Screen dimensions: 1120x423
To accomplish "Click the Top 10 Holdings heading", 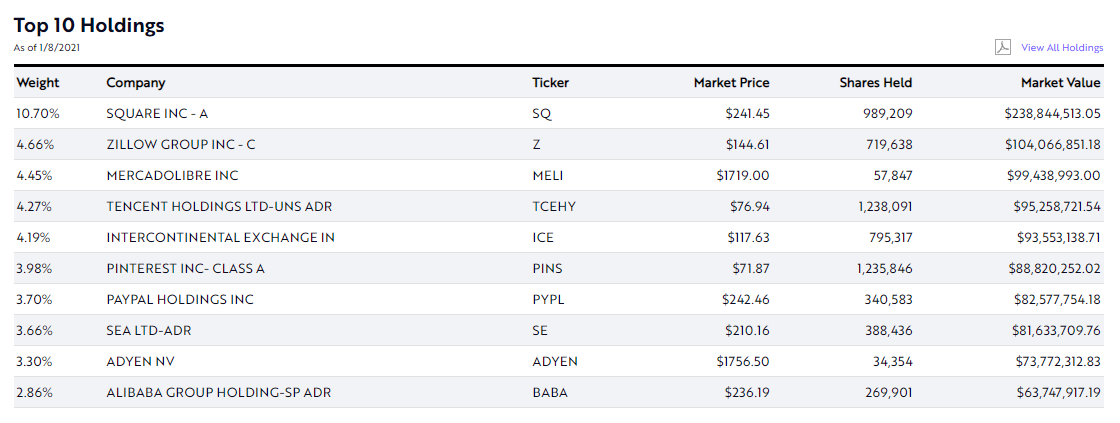I will pos(89,26).
